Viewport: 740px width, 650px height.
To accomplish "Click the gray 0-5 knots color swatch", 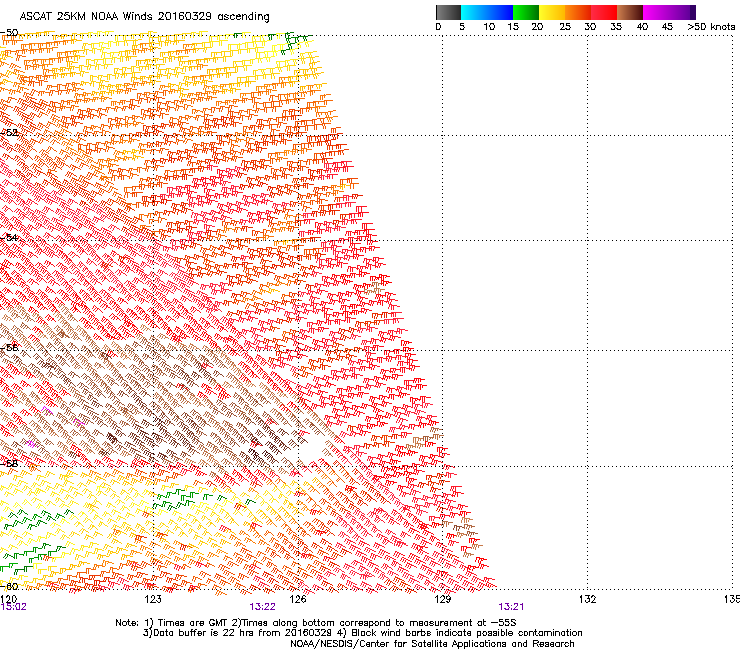I will point(448,12).
